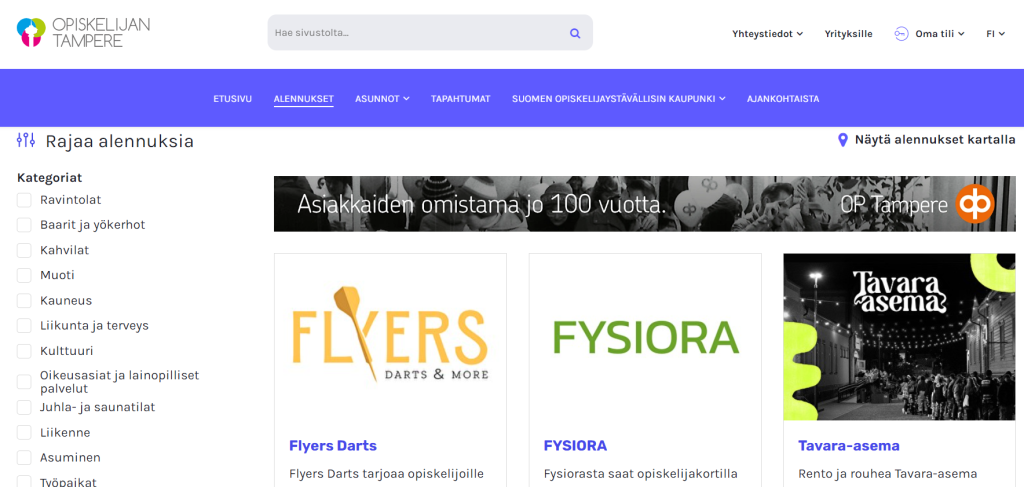The width and height of the screenshot is (1024, 487).
Task: Tick the Ravintolat category checkbox
Action: (24, 200)
